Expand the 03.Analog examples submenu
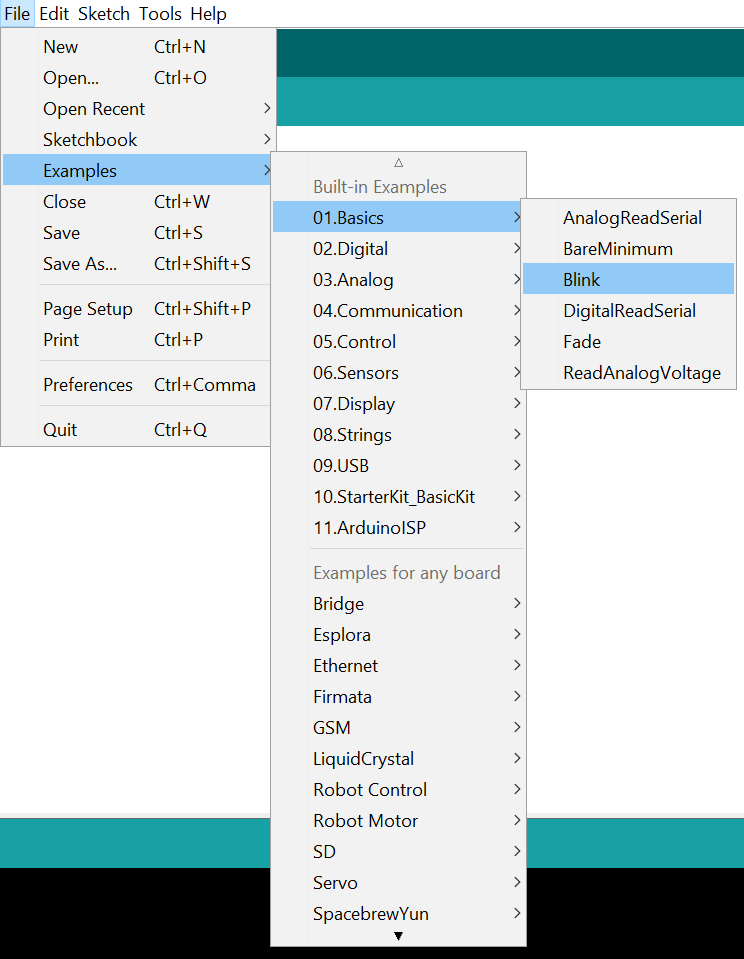Screen dimensions: 744x959 click(398, 280)
